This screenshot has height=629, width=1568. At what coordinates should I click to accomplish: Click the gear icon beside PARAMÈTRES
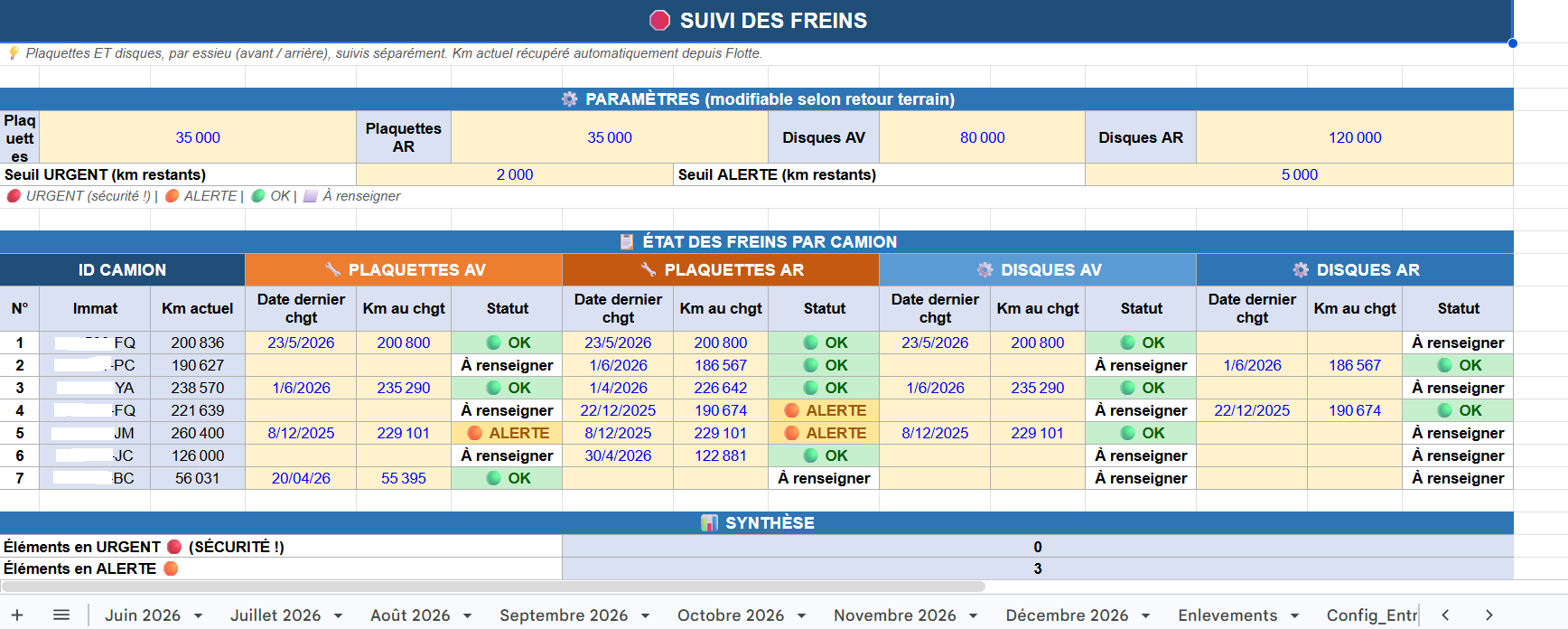570,99
